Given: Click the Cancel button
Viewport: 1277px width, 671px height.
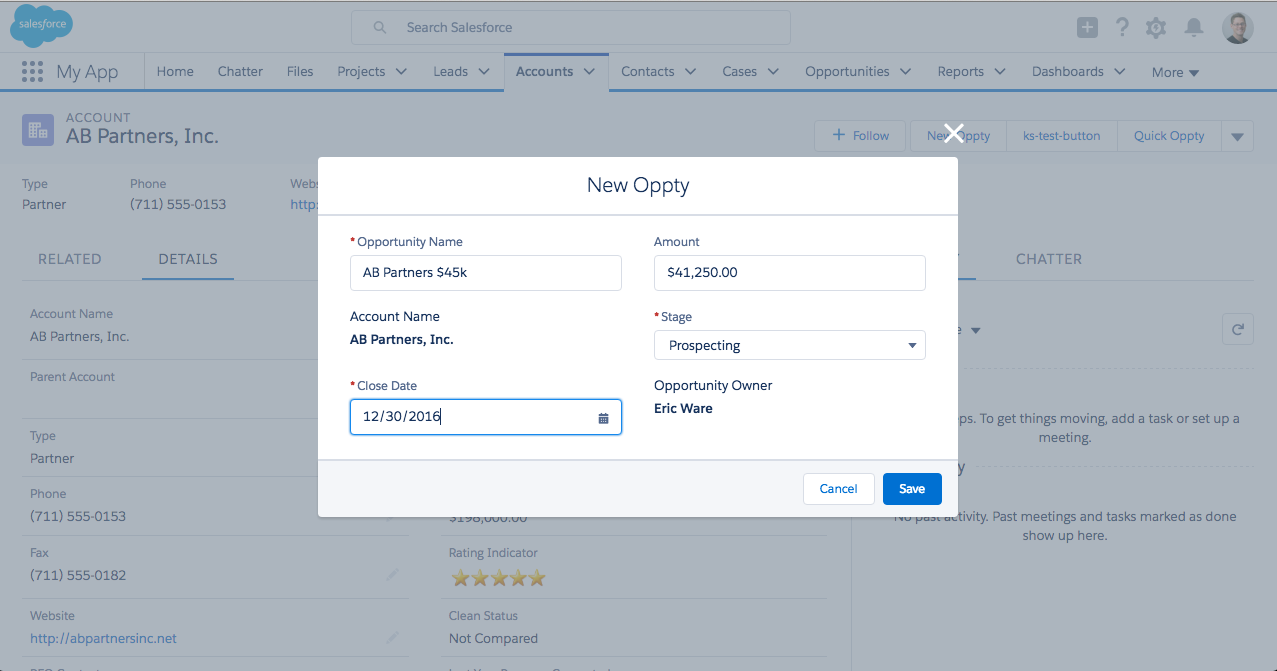Looking at the screenshot, I should pos(838,489).
